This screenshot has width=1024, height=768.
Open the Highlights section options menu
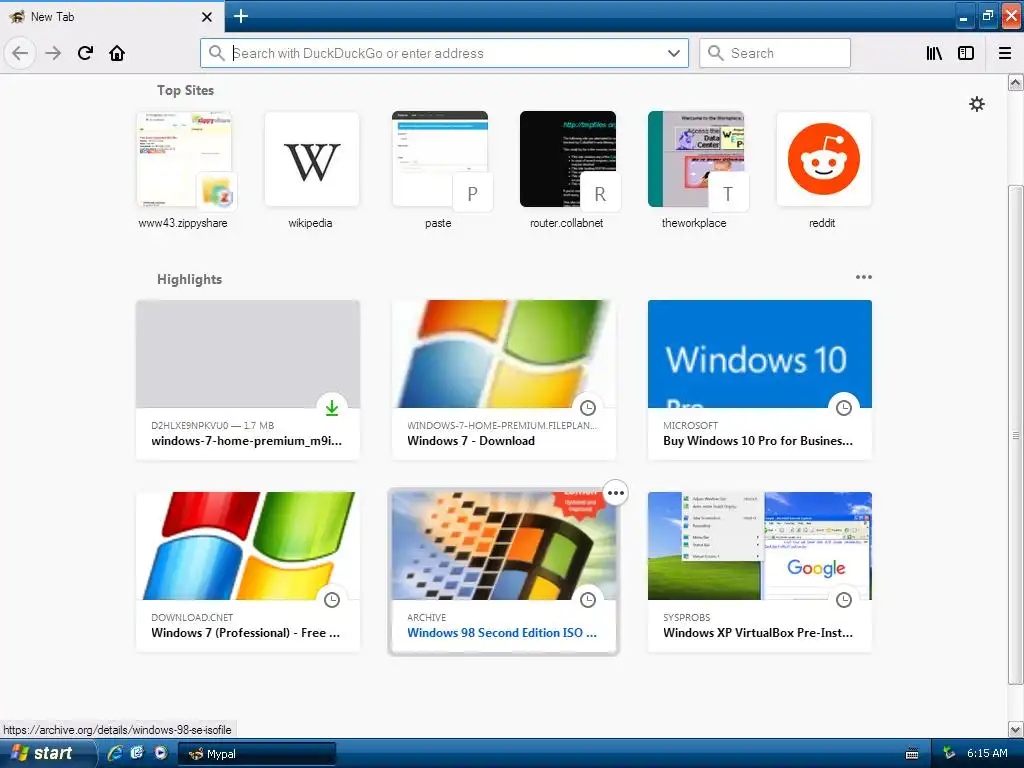tap(864, 277)
